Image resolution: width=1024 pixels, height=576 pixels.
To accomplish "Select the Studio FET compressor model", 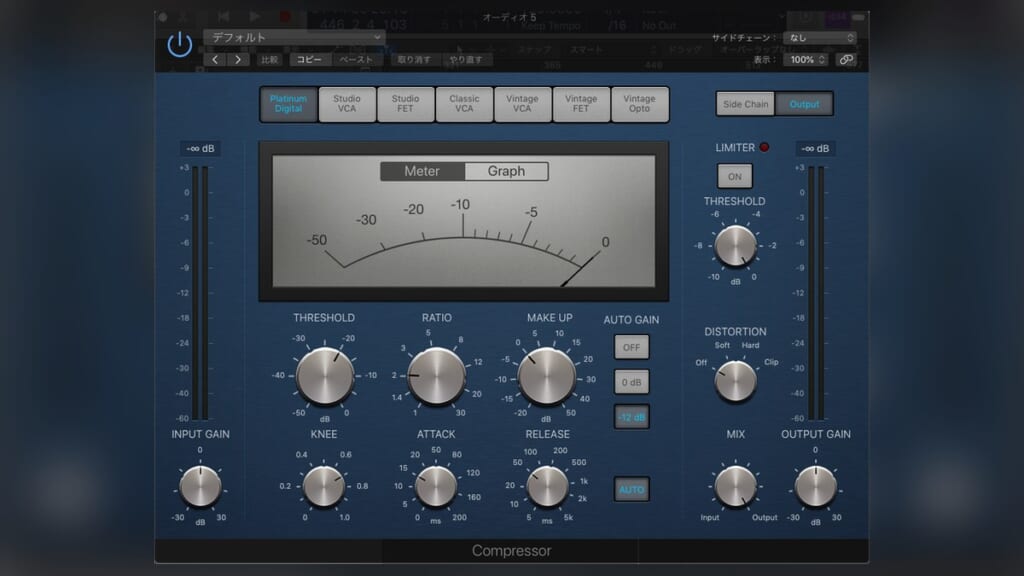I will [405, 104].
